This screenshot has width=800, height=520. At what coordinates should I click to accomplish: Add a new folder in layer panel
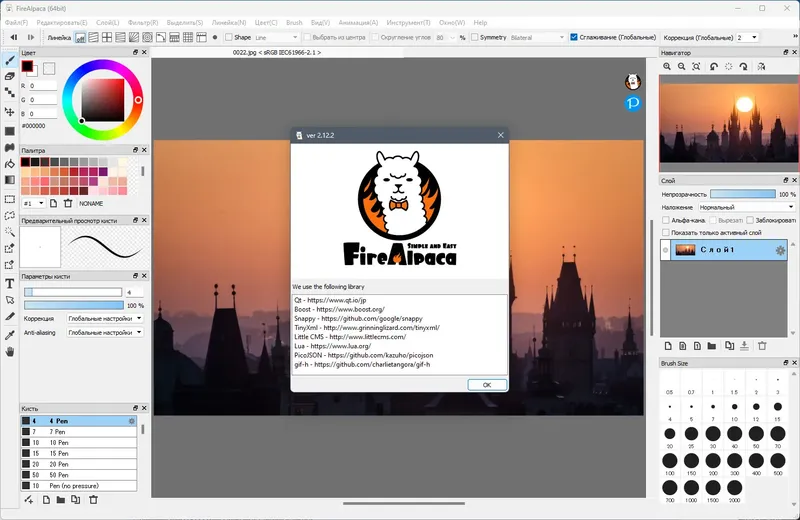(x=712, y=346)
